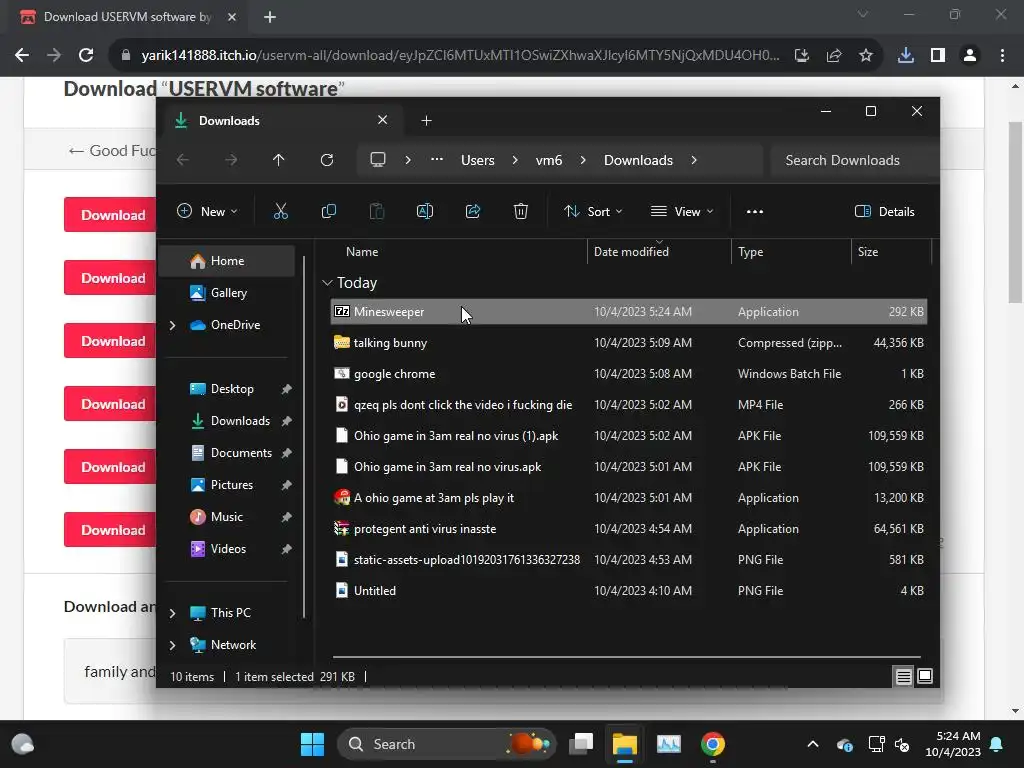Open Videos quick access folder

point(227,549)
